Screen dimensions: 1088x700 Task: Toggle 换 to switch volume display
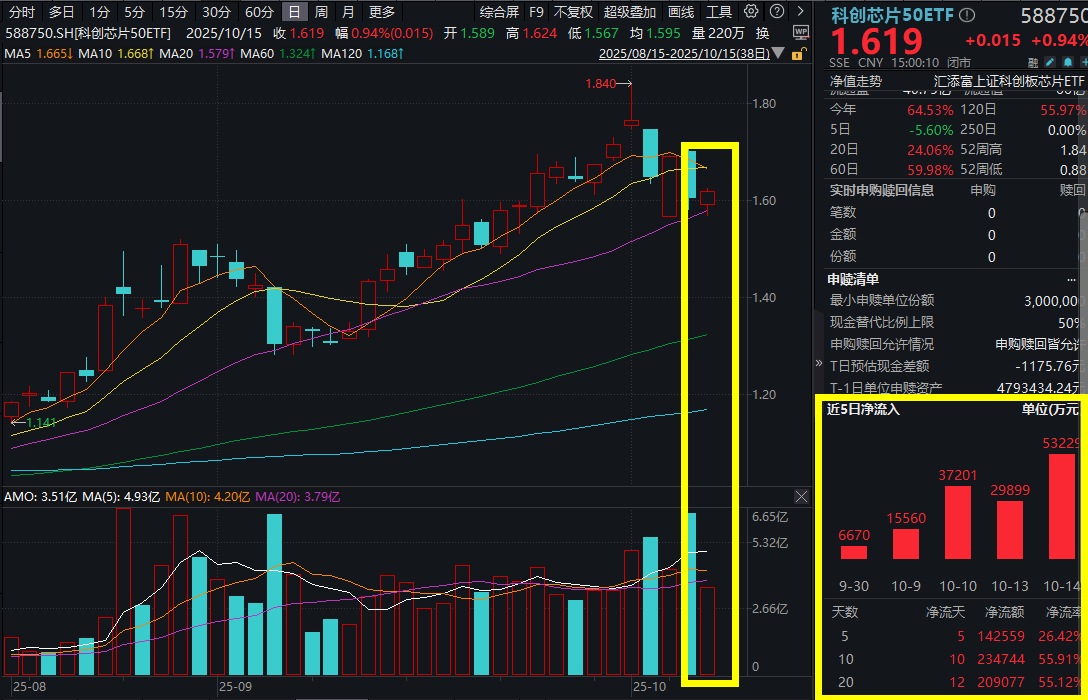765,31
